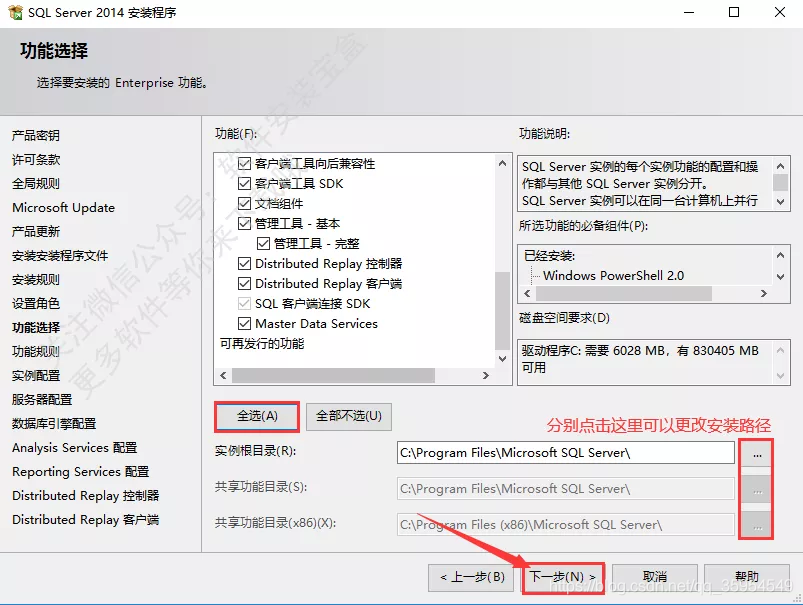Go back with 上一步(B) button
803x605 pixels.
pos(472,577)
